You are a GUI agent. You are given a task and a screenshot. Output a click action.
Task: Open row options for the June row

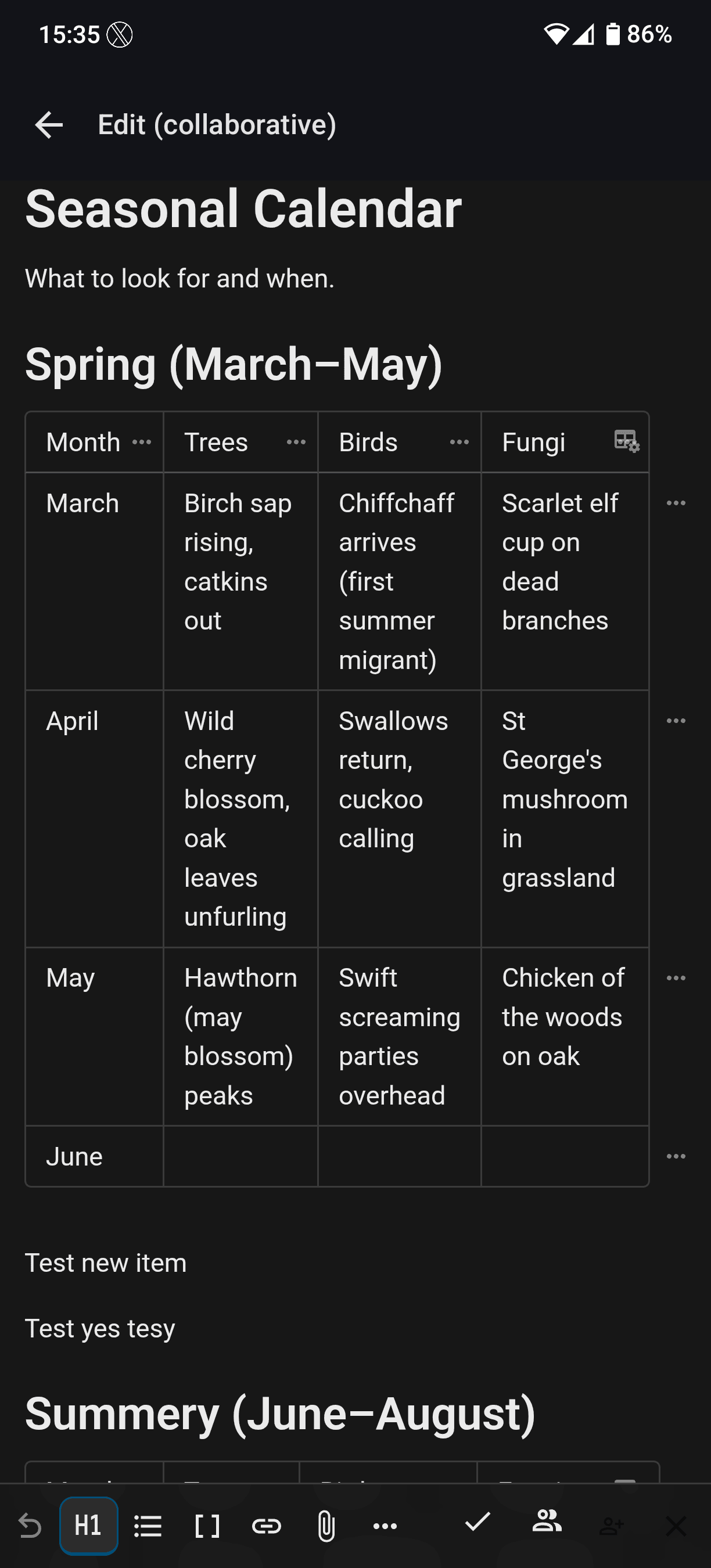tap(676, 1156)
